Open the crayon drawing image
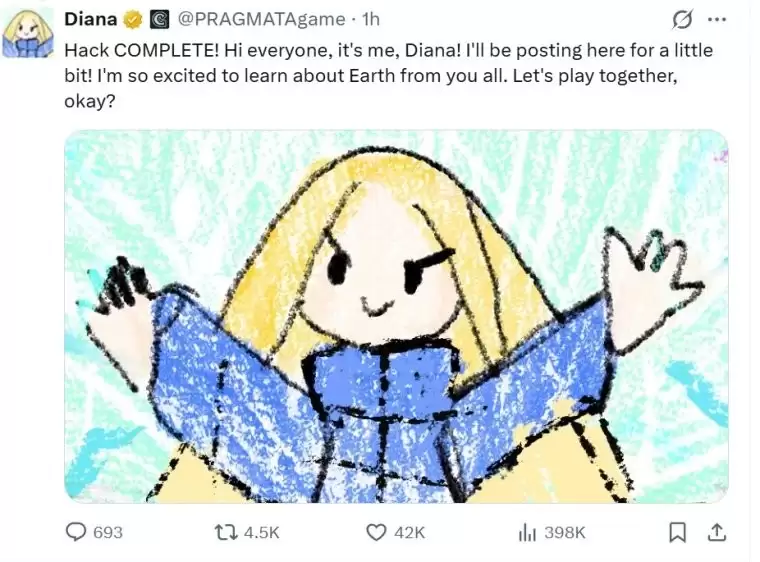 [396, 316]
